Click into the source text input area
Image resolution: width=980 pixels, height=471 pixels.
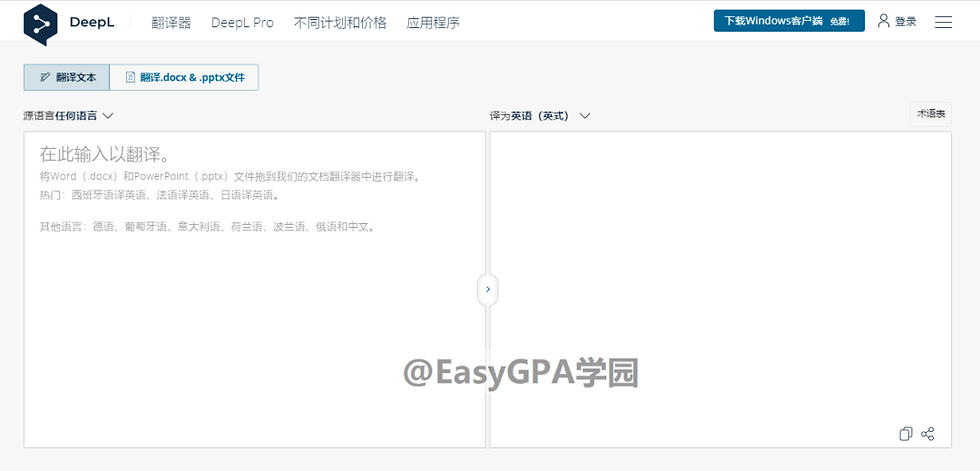coord(255,289)
